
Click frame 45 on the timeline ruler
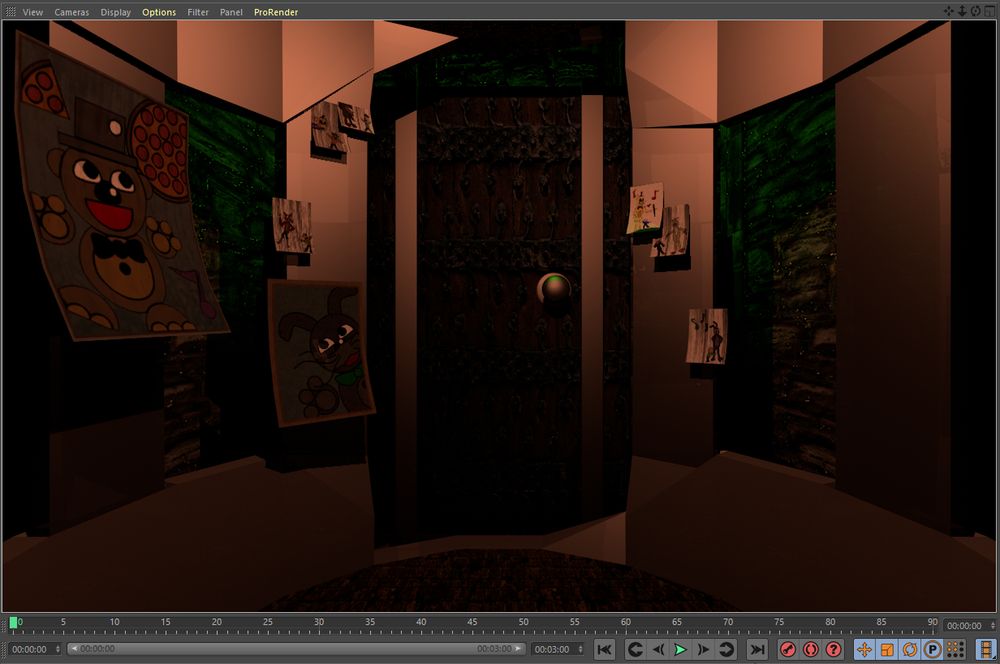tap(472, 625)
